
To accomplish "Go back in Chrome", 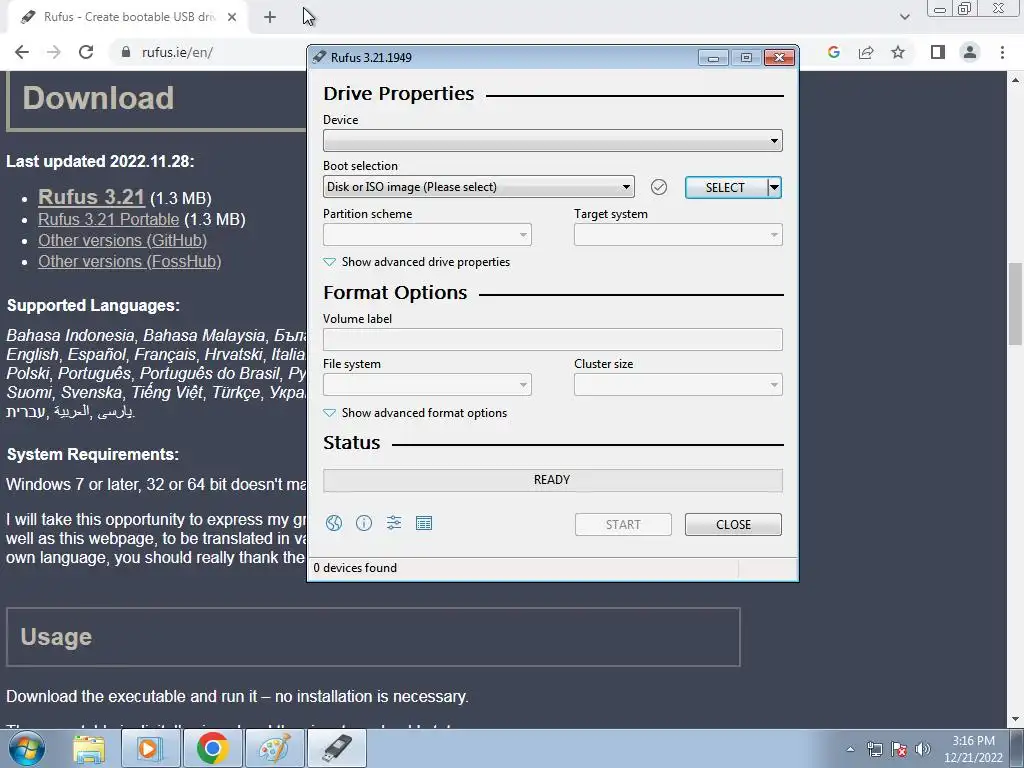I will [x=22, y=52].
